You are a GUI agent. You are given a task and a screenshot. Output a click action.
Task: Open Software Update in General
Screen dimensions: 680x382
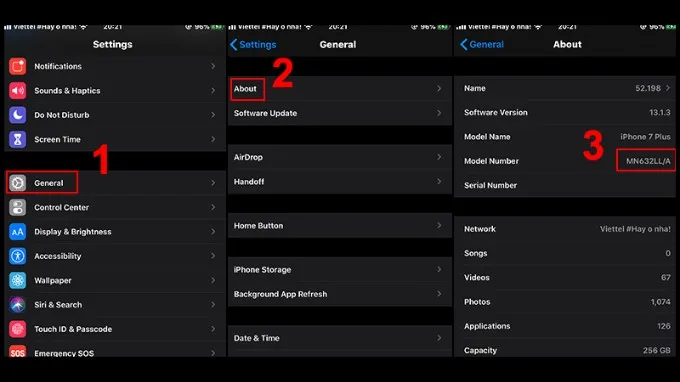[340, 113]
